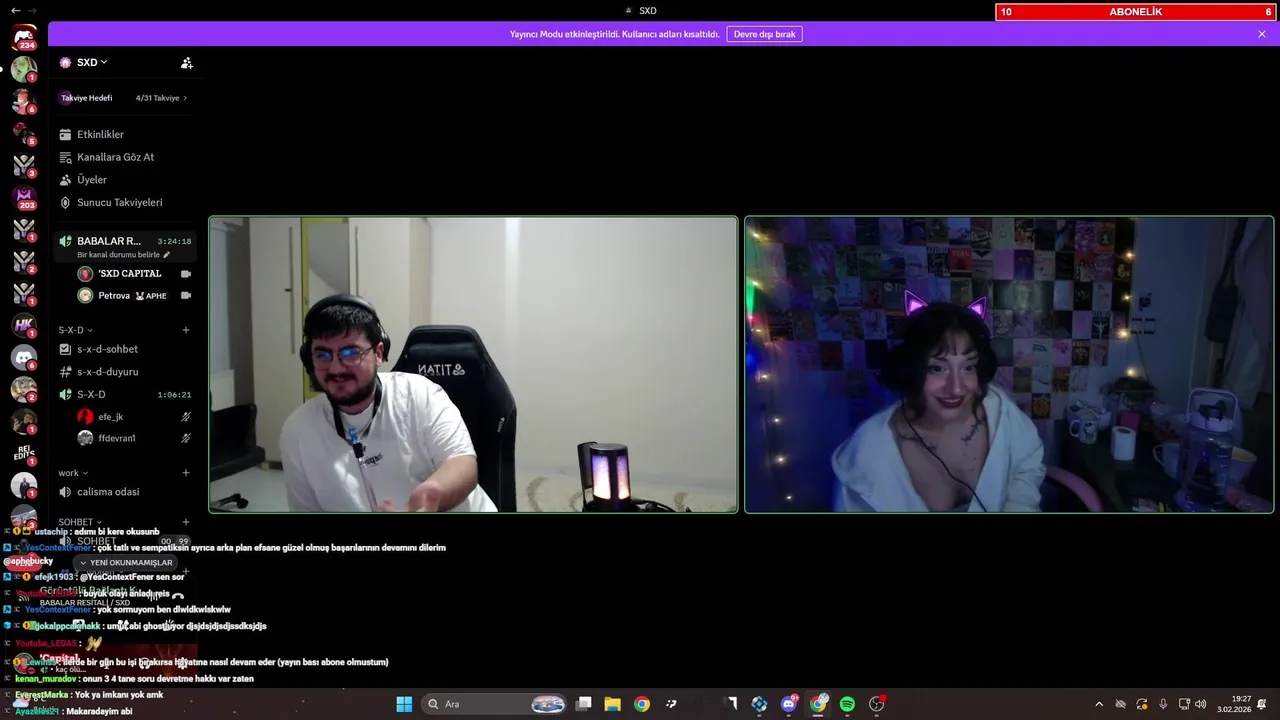Open the Windows Start menu

(404, 704)
